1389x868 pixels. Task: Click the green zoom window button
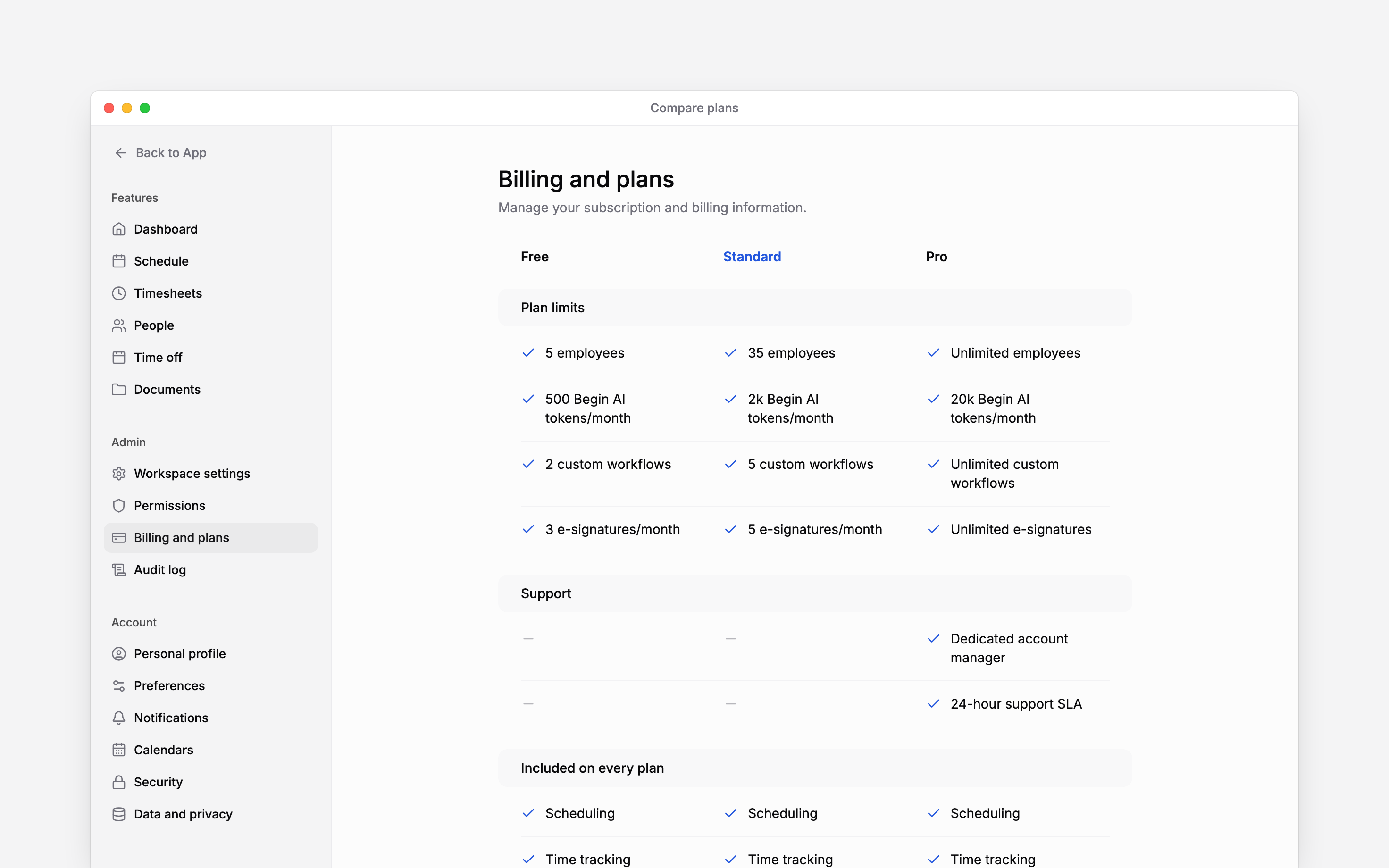[x=145, y=108]
